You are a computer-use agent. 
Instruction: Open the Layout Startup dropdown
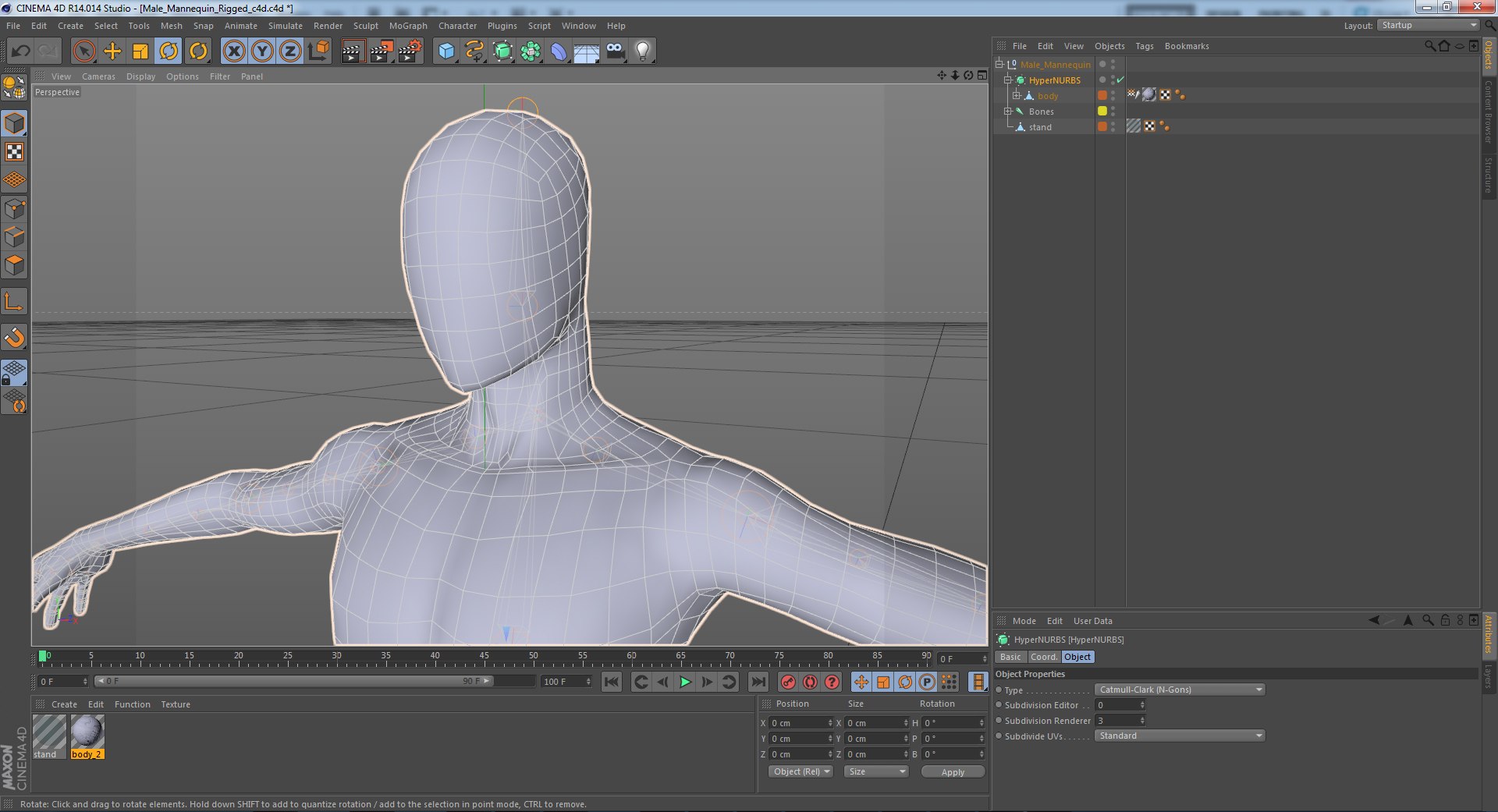click(1428, 25)
